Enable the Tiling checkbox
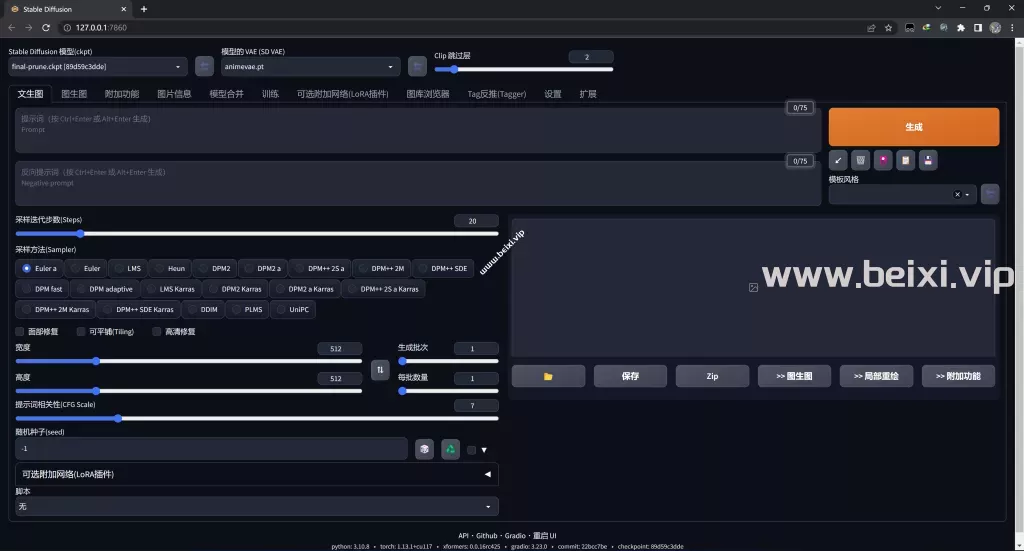The height and width of the screenshot is (551, 1024). click(x=81, y=332)
